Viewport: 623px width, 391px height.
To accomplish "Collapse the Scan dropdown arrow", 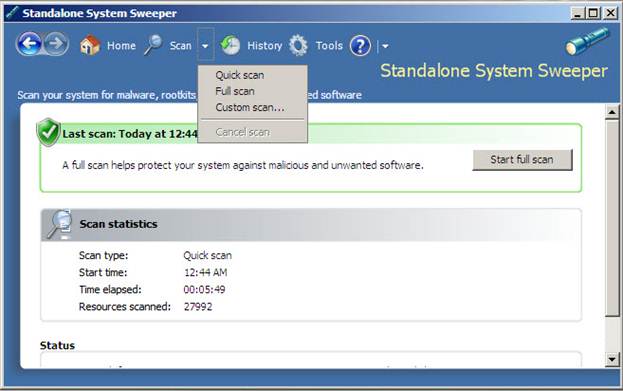I will tap(205, 46).
